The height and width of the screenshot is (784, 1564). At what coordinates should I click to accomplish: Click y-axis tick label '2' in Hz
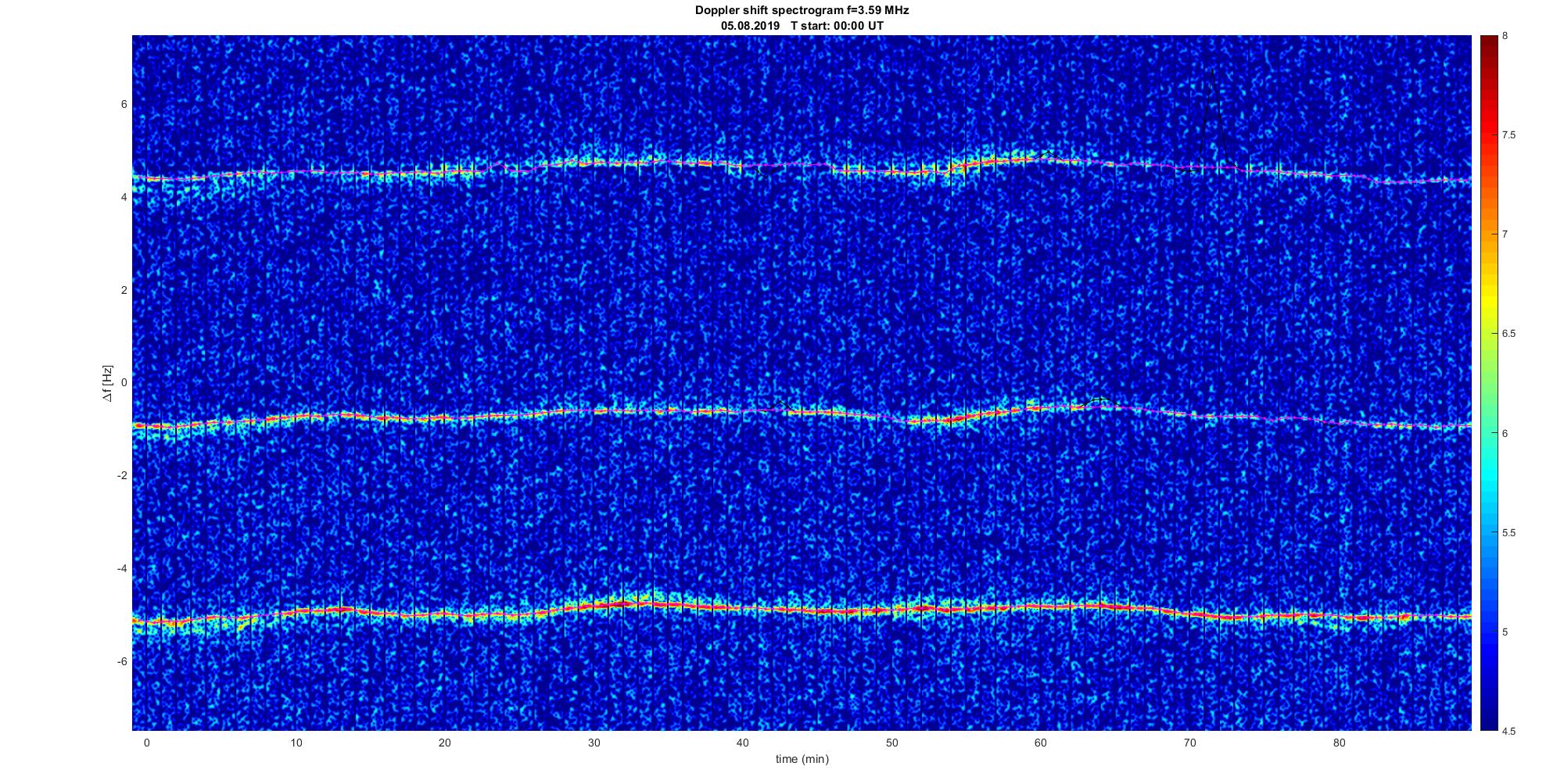124,290
